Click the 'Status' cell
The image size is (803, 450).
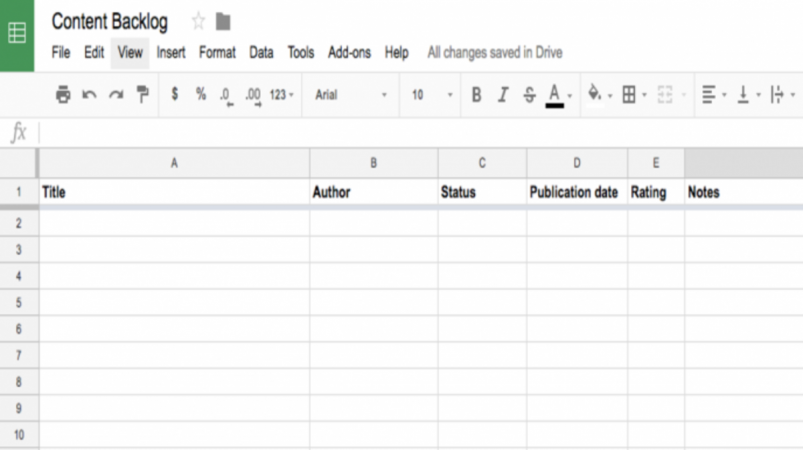click(482, 192)
